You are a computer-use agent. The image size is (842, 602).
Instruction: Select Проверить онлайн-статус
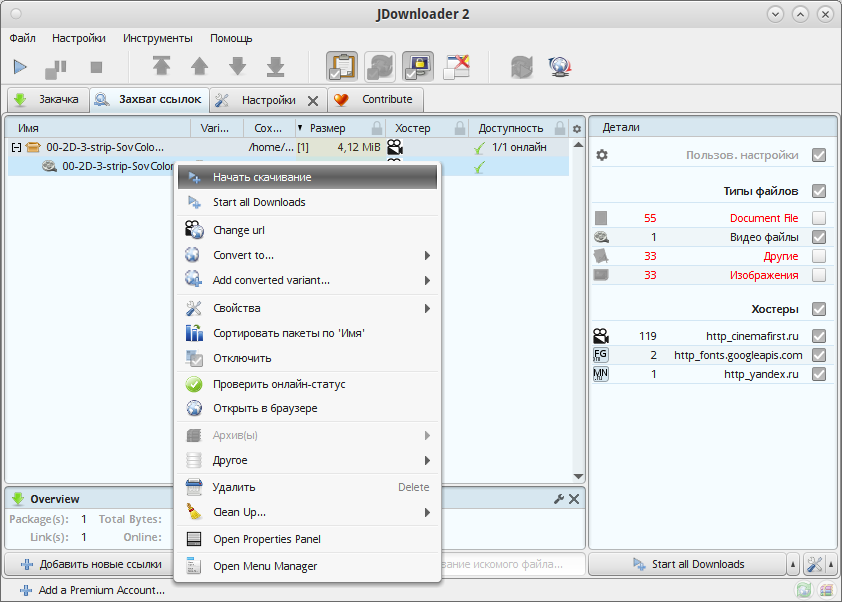point(307,385)
